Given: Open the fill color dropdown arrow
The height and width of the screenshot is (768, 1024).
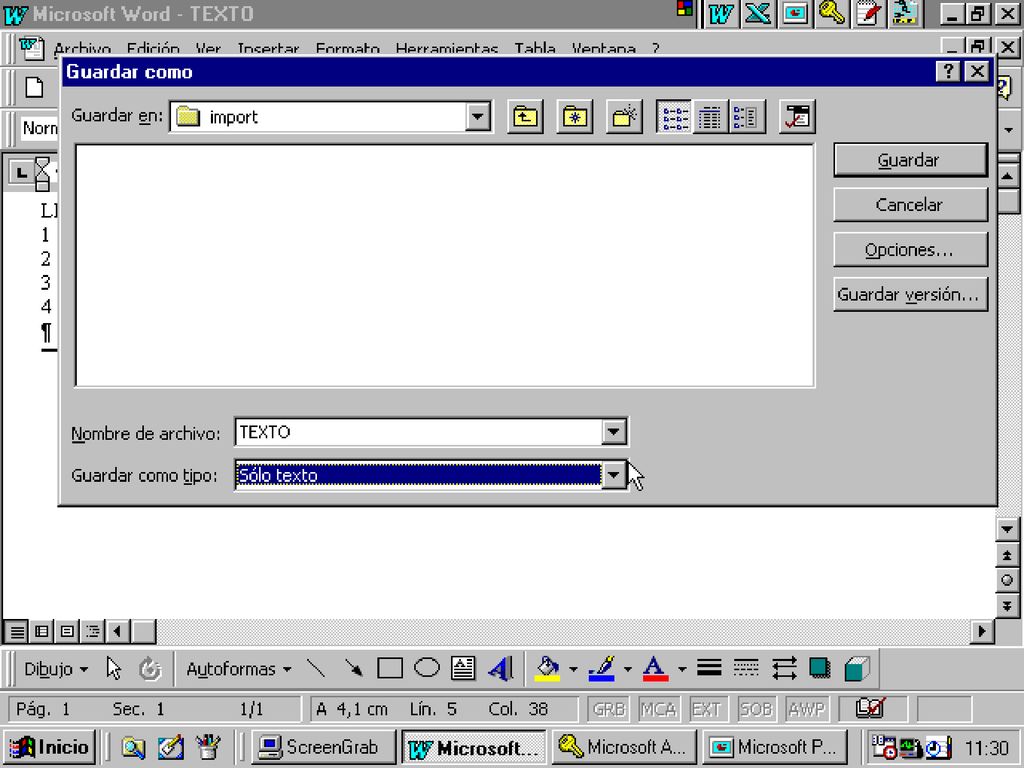Looking at the screenshot, I should pos(573,669).
